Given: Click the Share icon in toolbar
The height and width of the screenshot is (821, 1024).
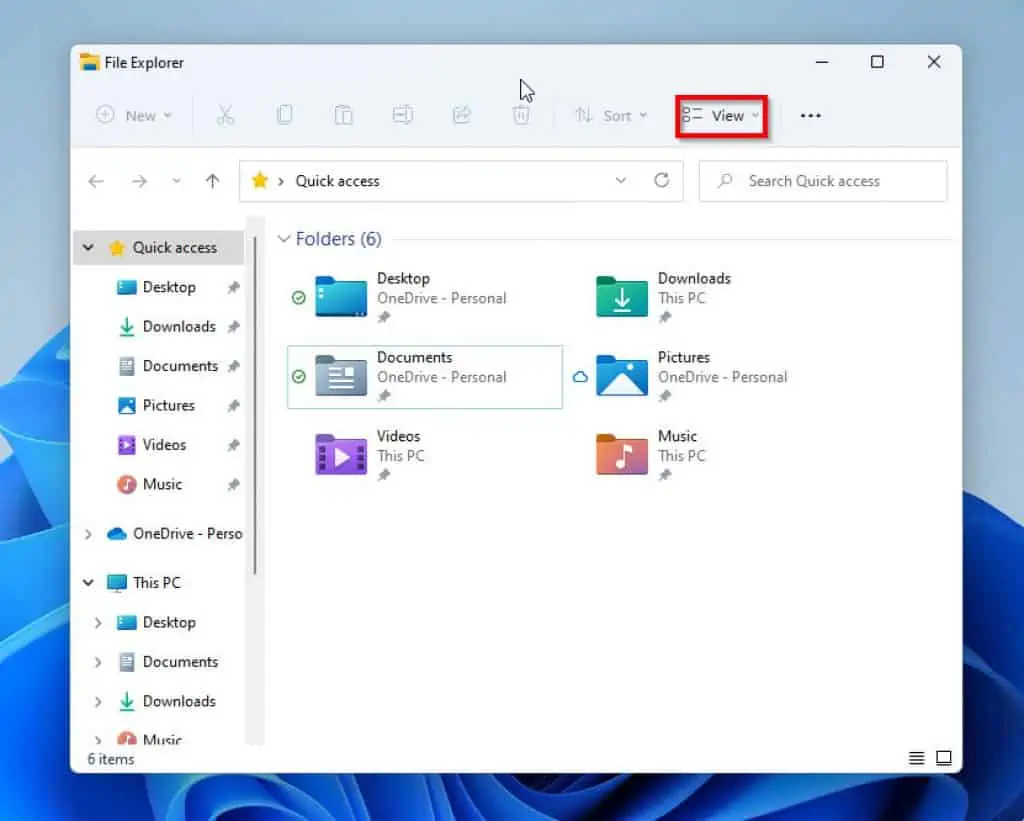Looking at the screenshot, I should (x=461, y=116).
